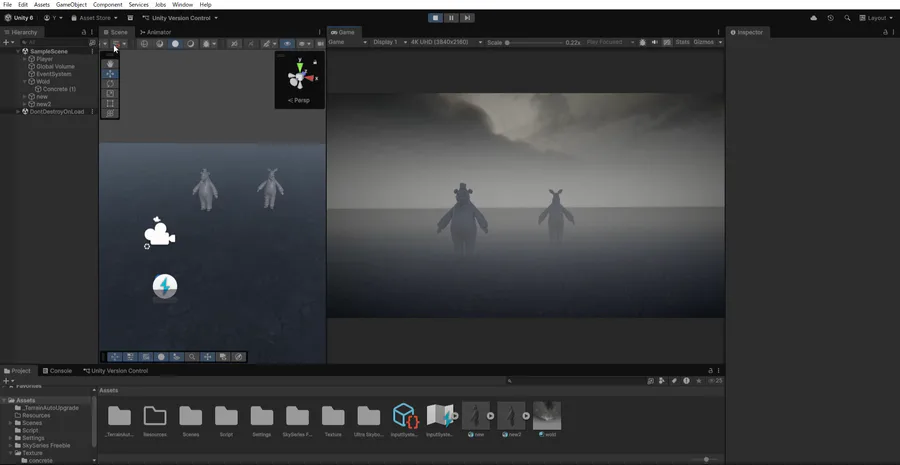Select the Rotate tool in Scene overlay
Viewport: 900px width, 465px height.
(110, 84)
